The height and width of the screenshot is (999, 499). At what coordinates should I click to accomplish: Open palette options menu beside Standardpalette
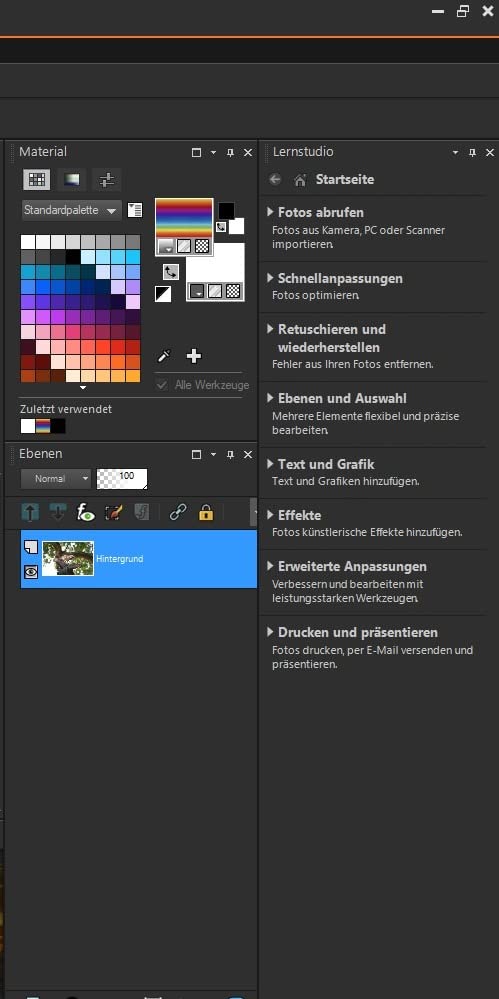[x=134, y=210]
